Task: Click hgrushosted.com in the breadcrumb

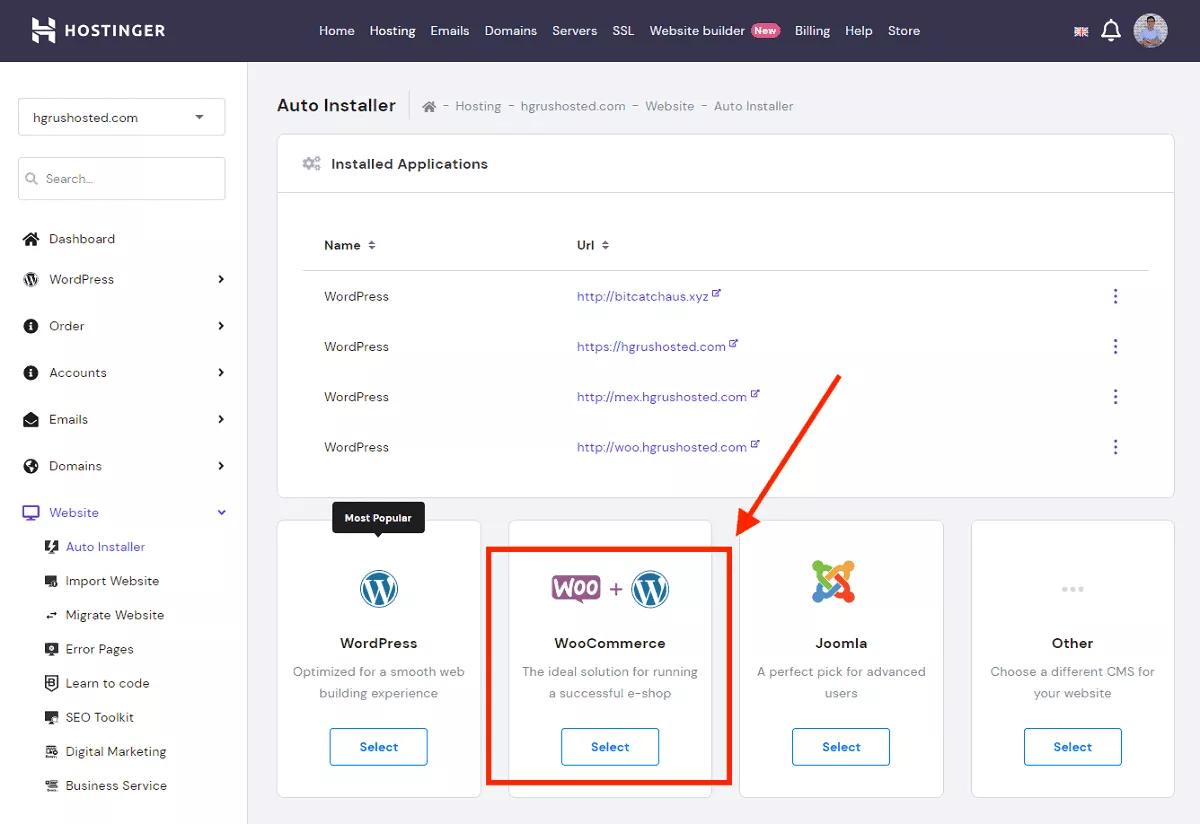Action: [x=573, y=106]
